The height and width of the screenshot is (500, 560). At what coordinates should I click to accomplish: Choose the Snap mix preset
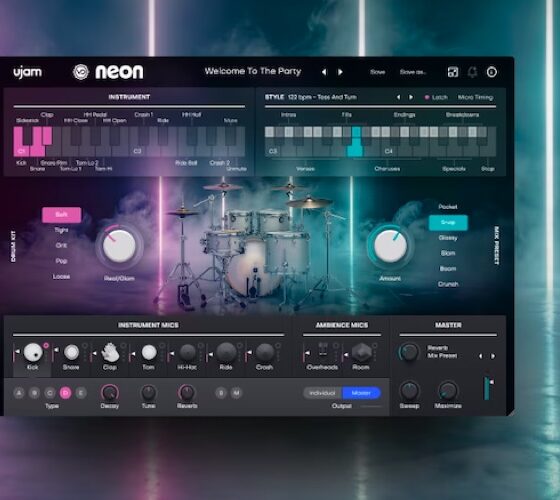coord(448,222)
